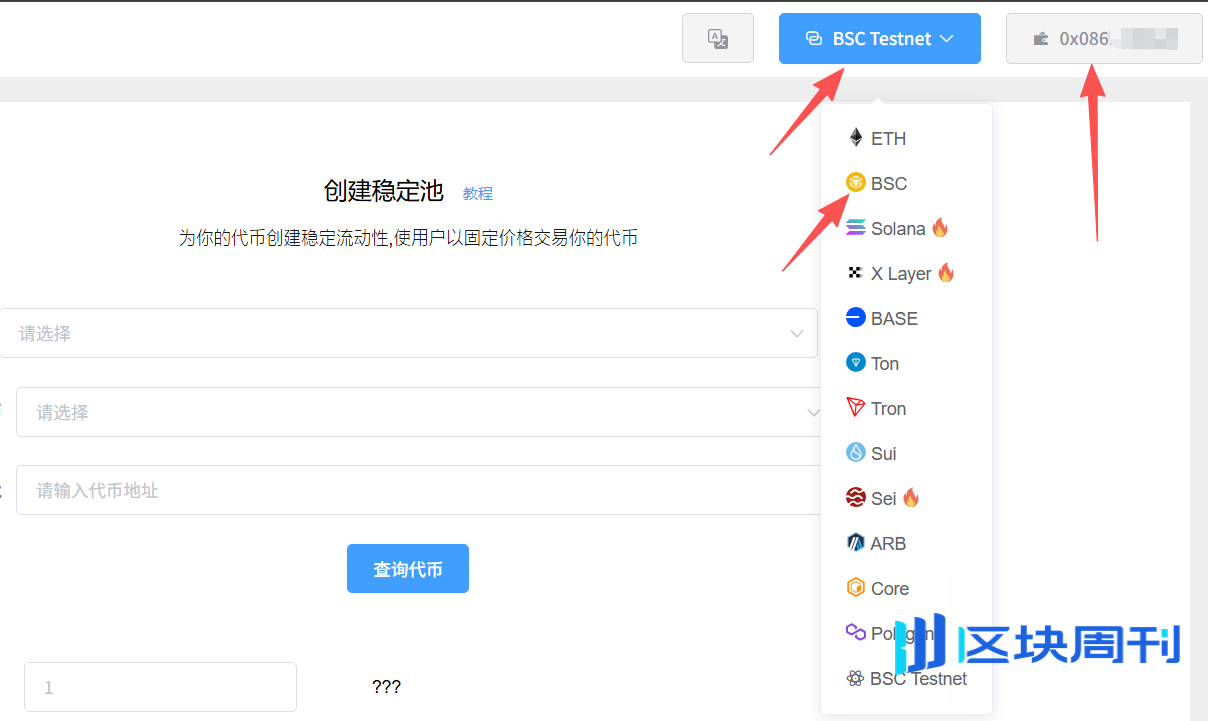Select the ETH network icon
The width and height of the screenshot is (1208, 721).
pos(855,137)
